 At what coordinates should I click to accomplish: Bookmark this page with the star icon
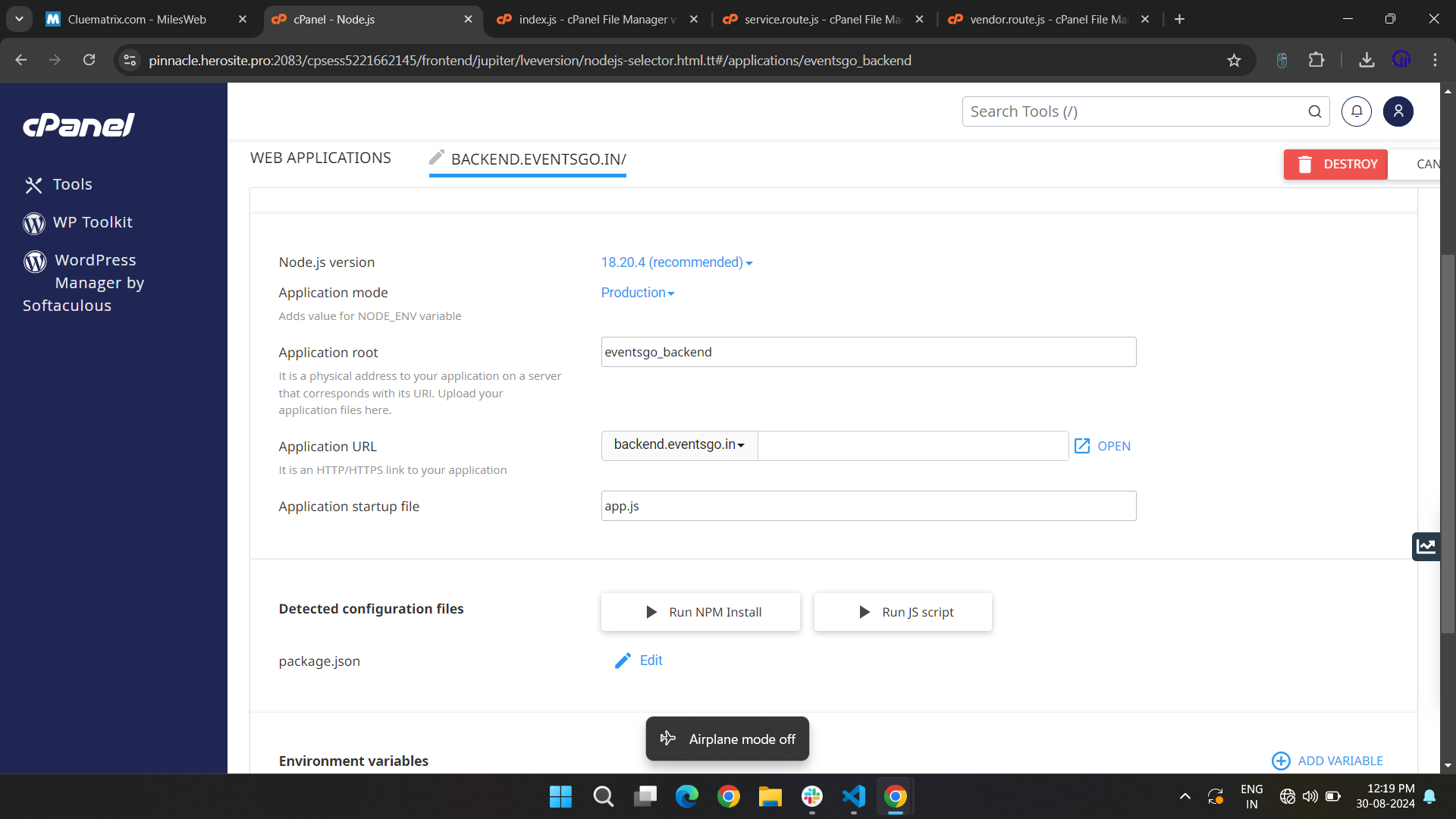[x=1234, y=61]
